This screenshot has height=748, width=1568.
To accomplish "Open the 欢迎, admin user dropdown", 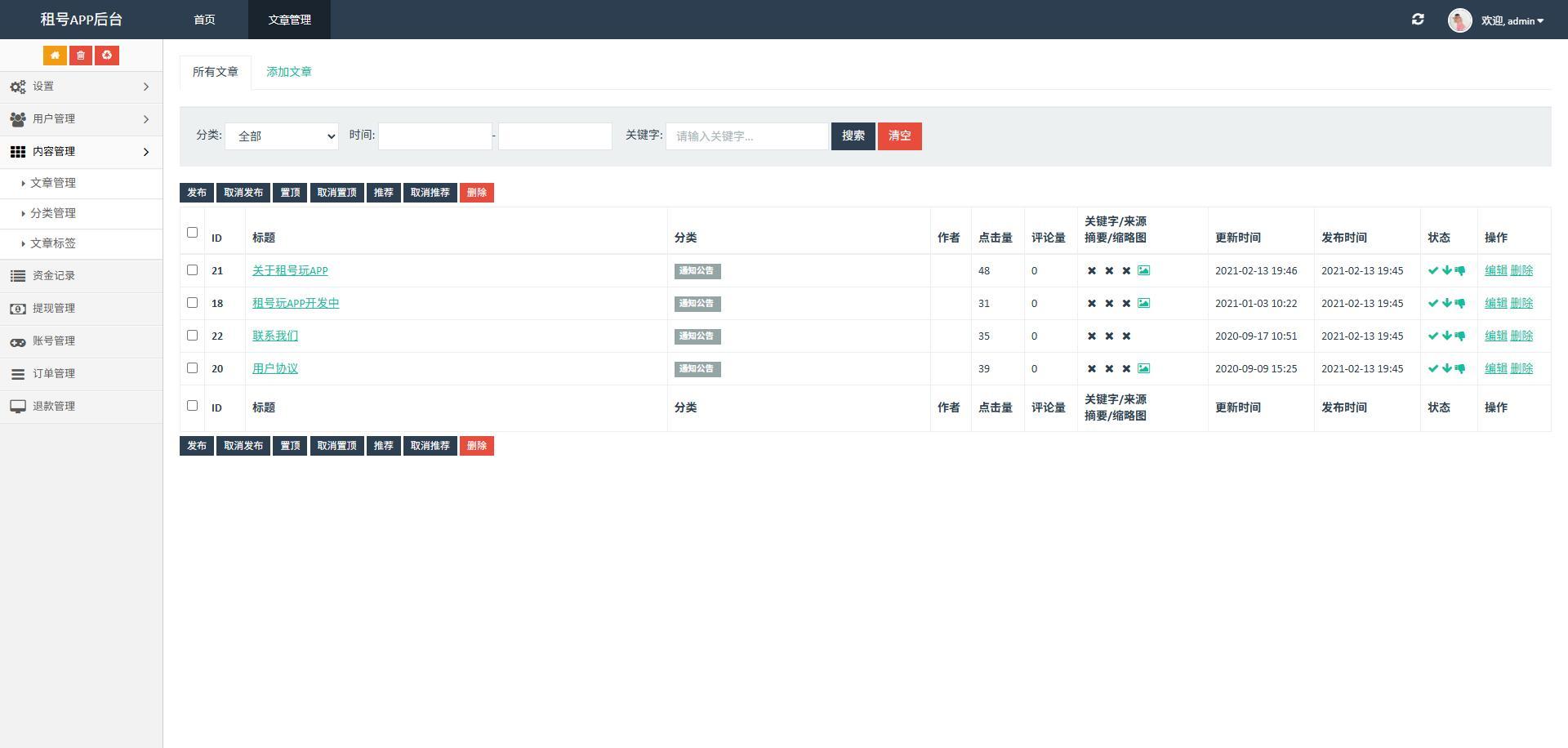I will click(x=1512, y=20).
